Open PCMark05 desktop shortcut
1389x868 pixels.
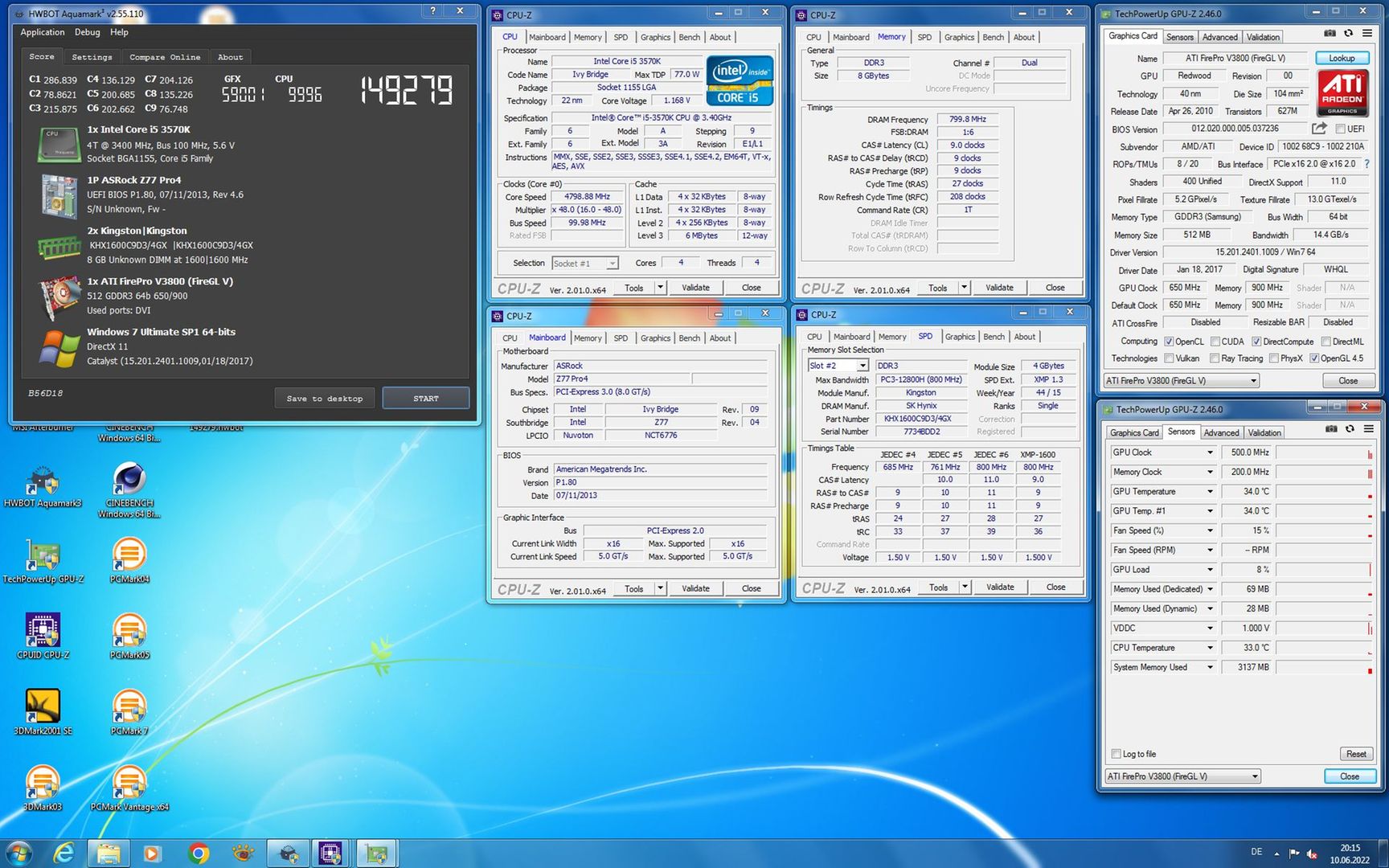[129, 637]
